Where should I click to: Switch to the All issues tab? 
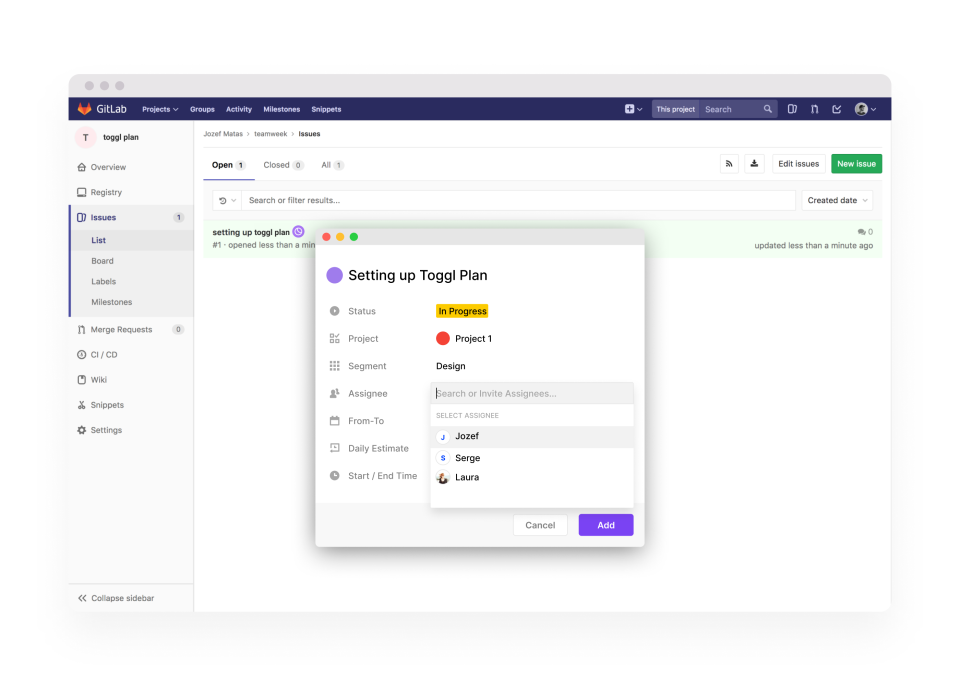click(332, 165)
